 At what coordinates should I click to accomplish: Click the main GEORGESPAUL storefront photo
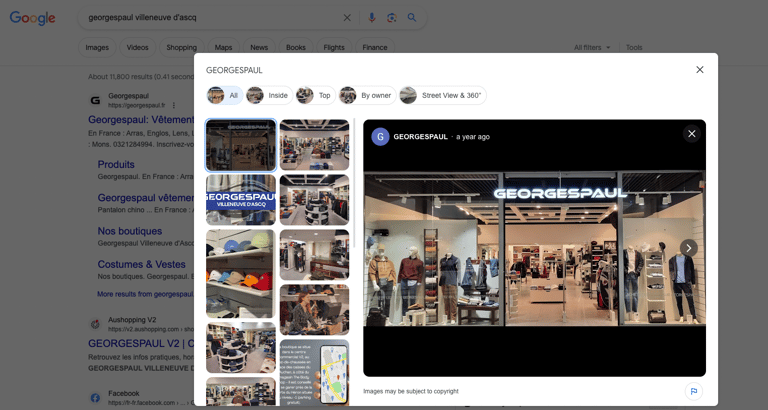[534, 248]
